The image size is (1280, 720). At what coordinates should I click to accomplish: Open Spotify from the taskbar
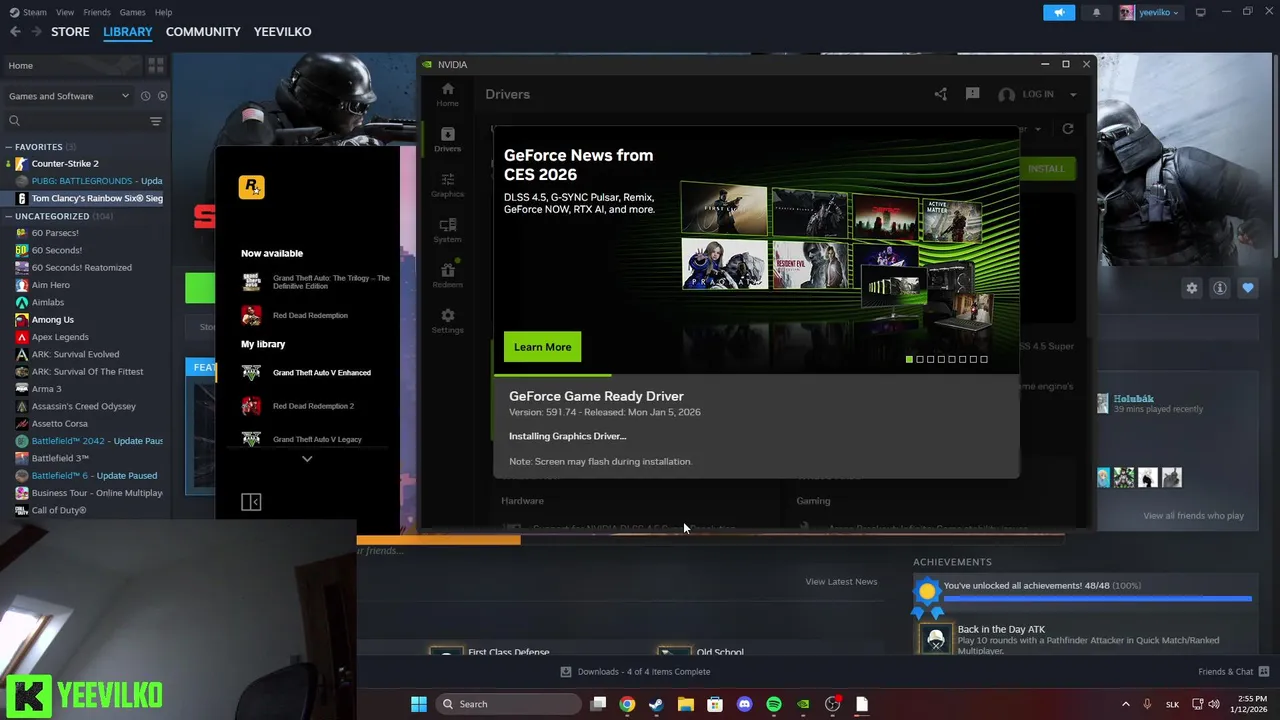click(x=774, y=704)
